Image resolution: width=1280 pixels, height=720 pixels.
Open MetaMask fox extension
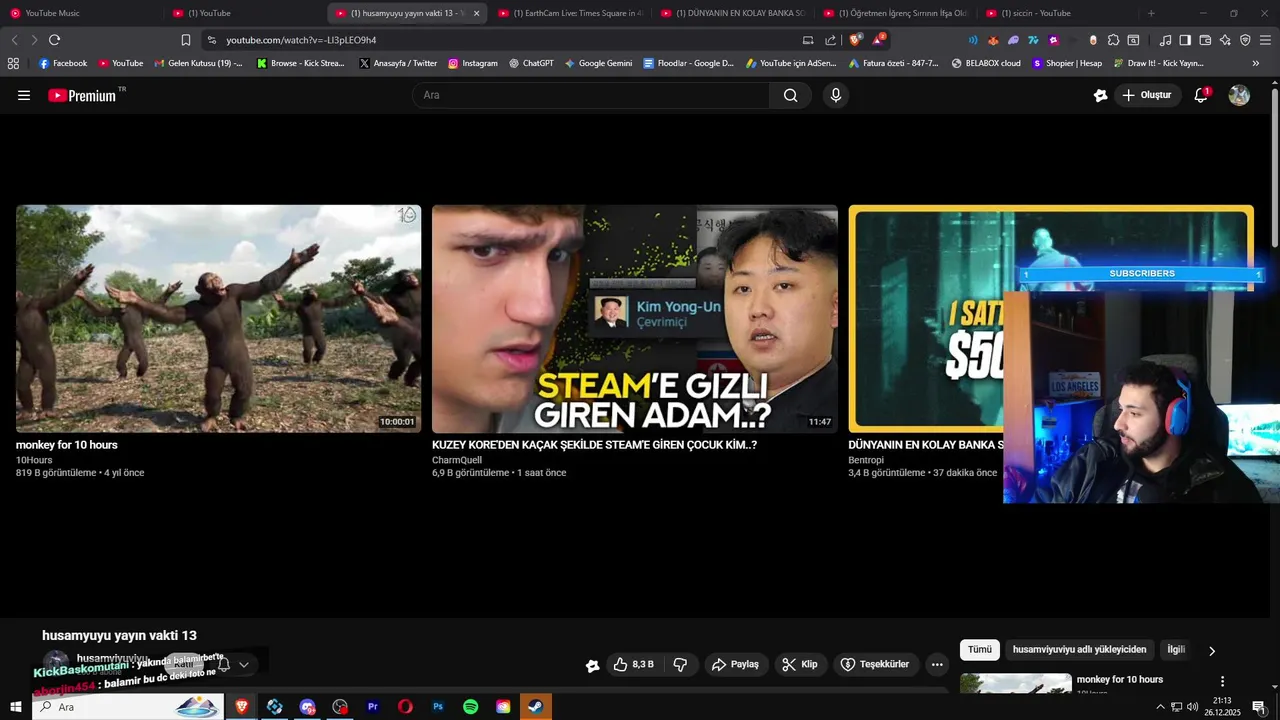tap(993, 40)
